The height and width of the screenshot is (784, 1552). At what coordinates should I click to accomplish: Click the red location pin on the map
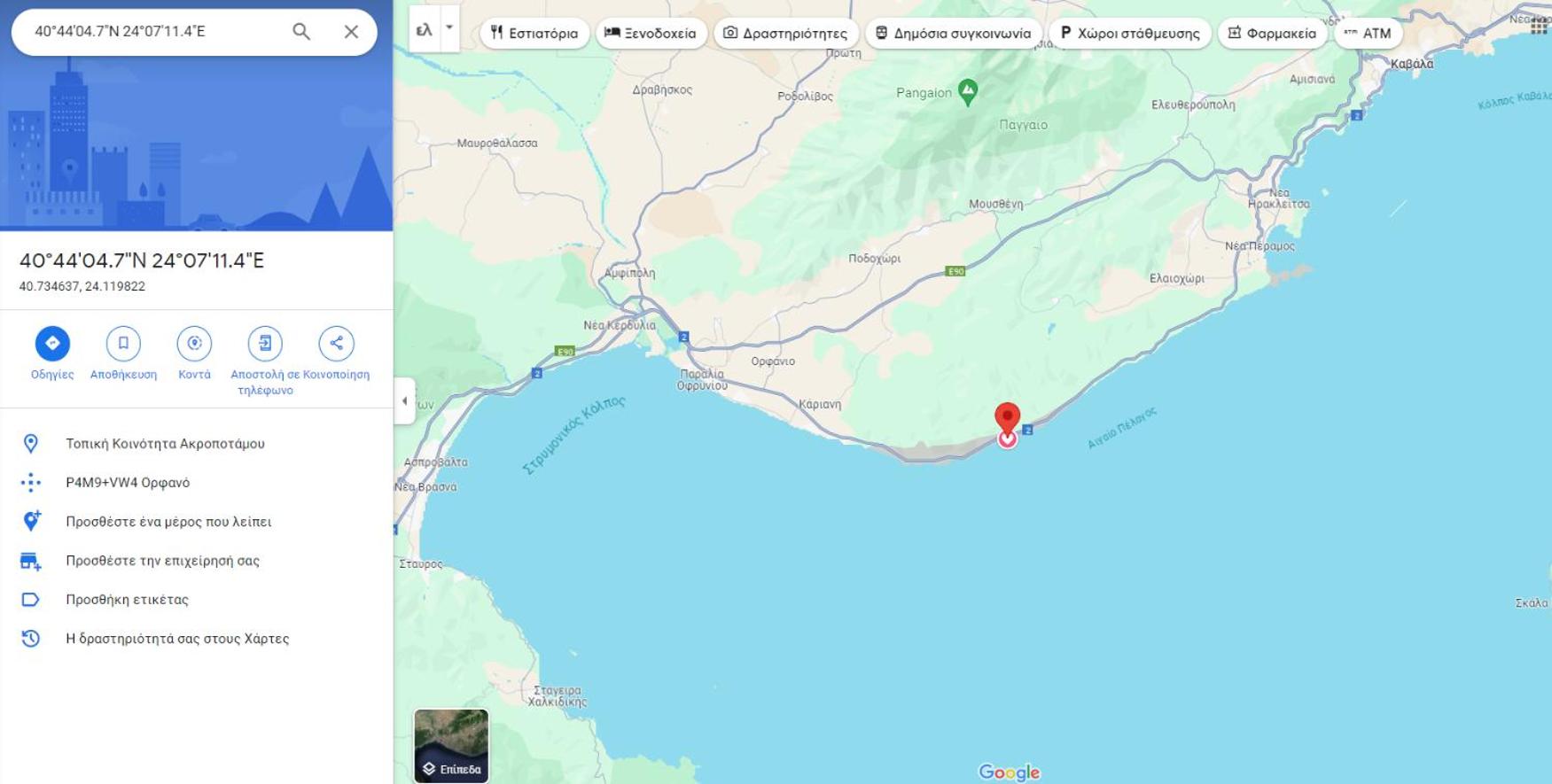click(x=1007, y=420)
